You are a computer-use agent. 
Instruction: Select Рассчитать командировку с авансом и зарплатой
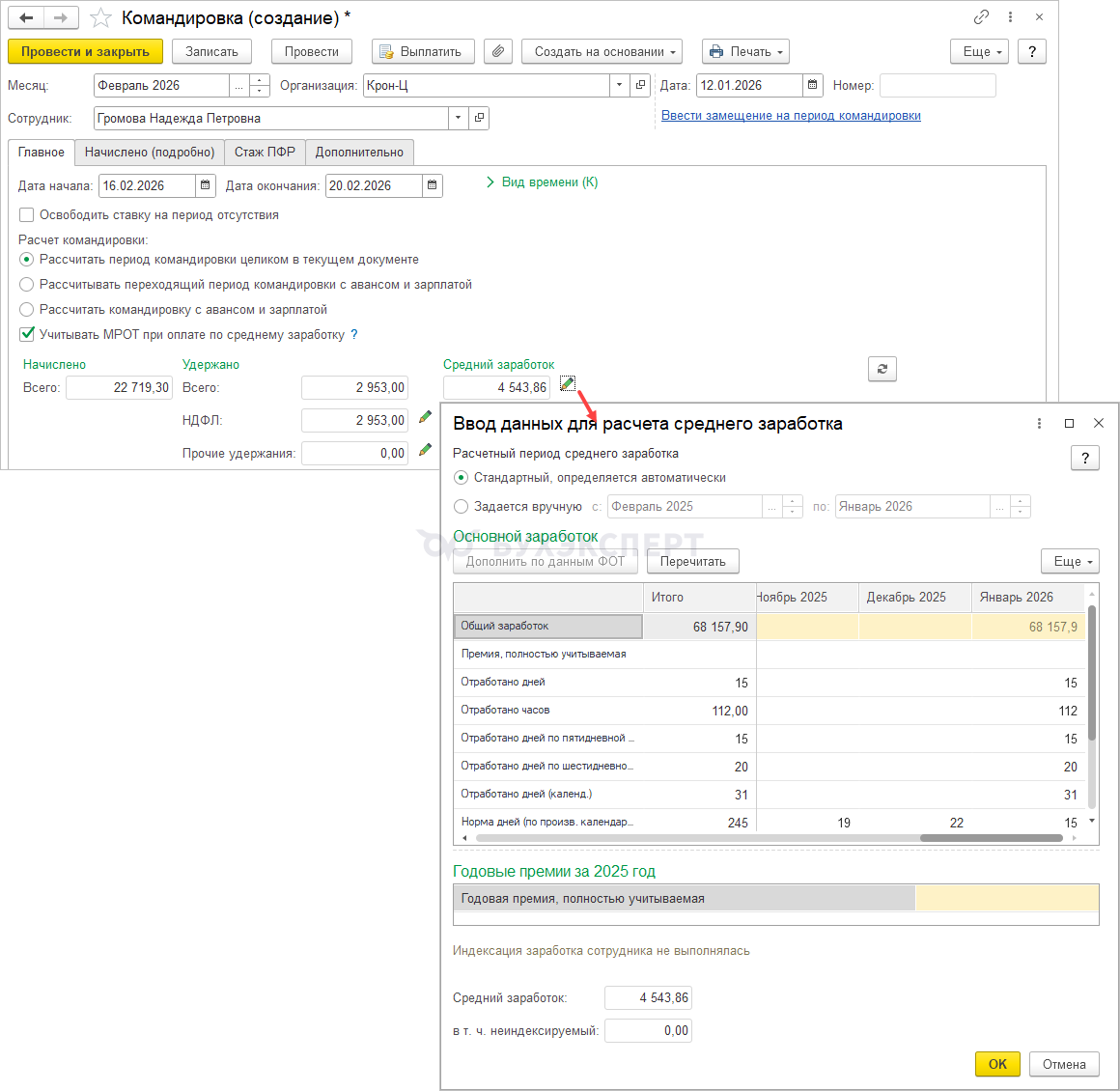coord(27,310)
